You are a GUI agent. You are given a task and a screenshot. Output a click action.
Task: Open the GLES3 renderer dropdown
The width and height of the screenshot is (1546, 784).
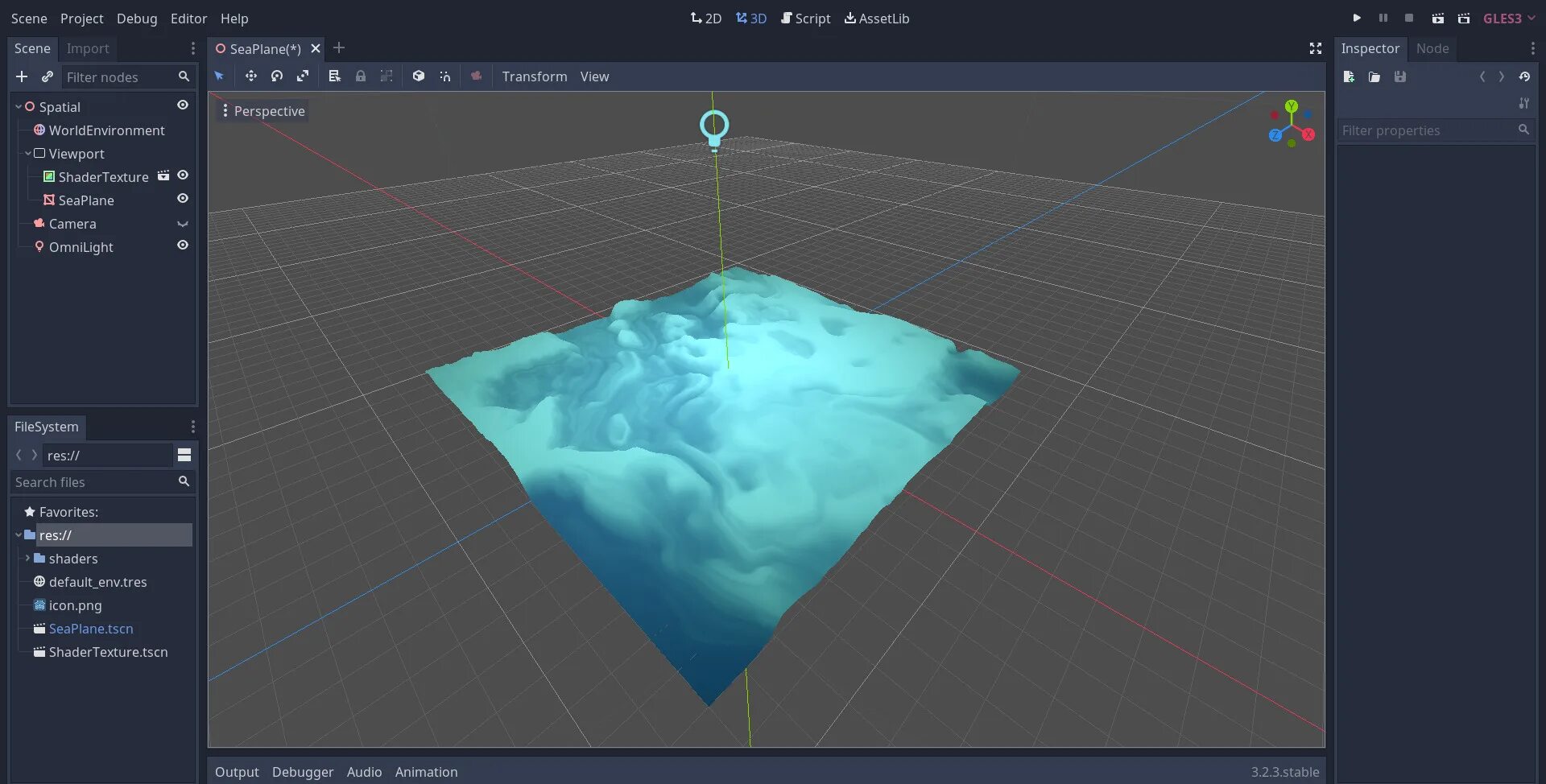tap(1509, 18)
